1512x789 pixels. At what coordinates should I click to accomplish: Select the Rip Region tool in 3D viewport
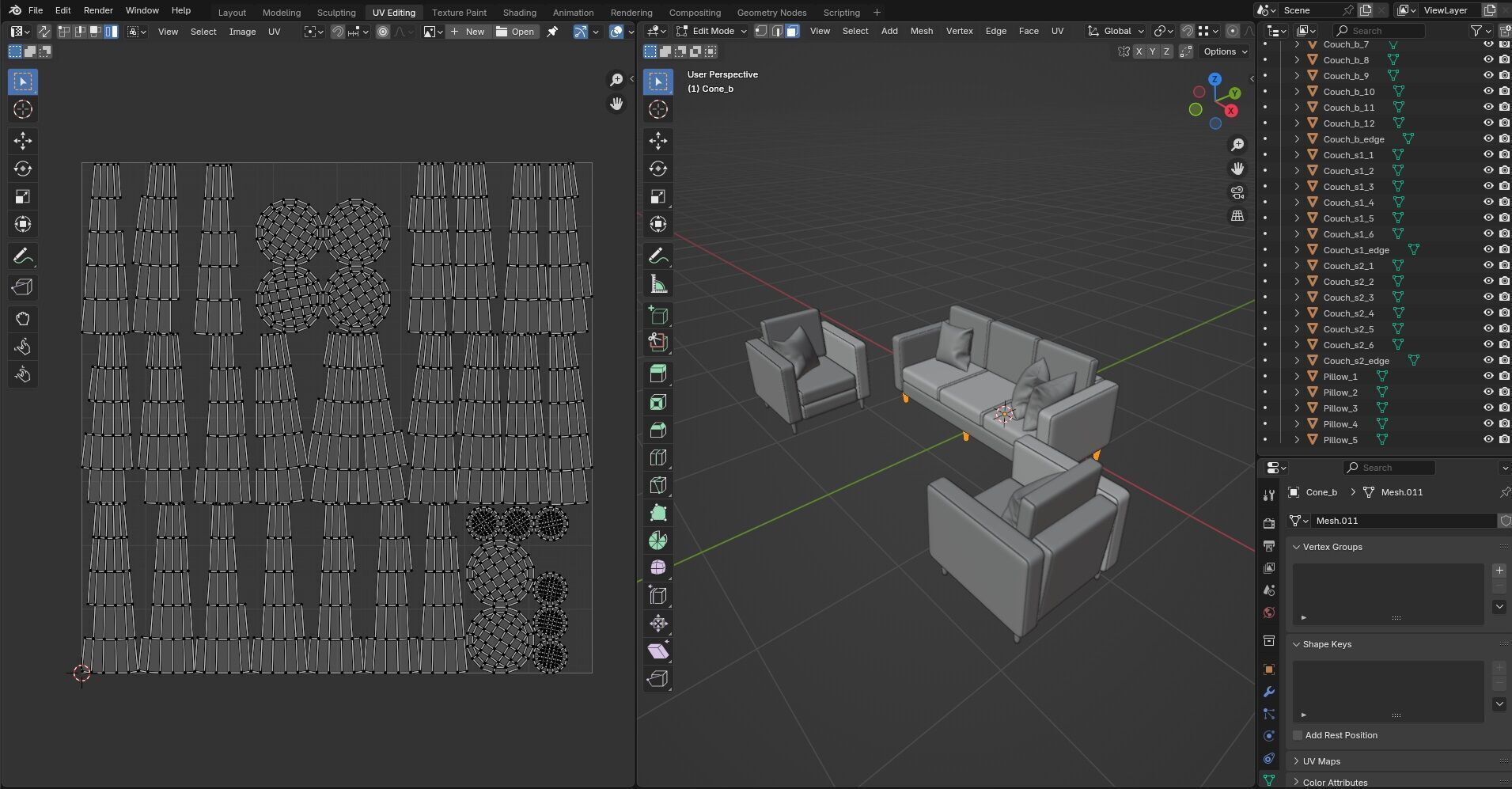[x=658, y=679]
